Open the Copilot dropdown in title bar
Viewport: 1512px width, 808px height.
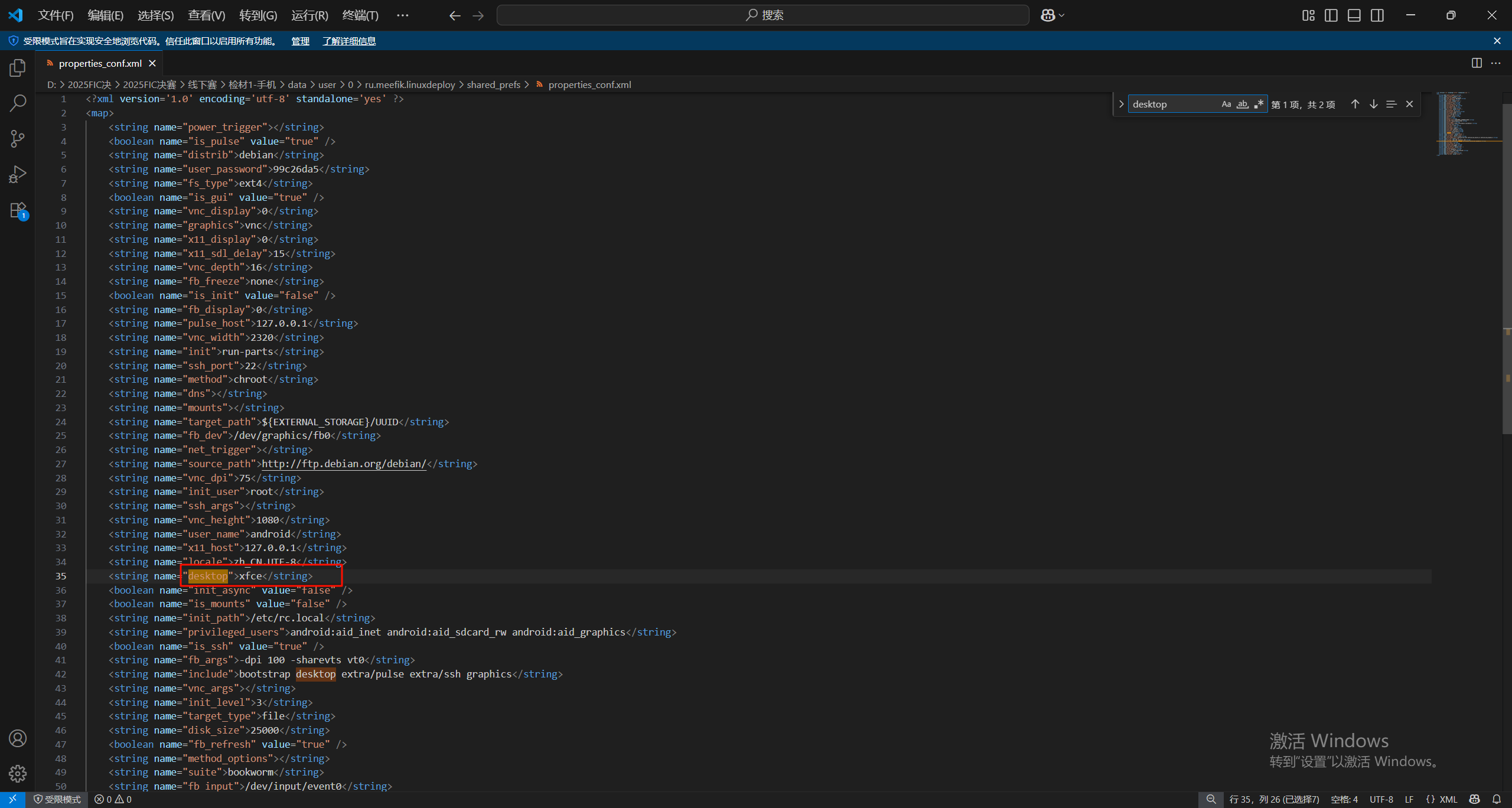(1061, 15)
